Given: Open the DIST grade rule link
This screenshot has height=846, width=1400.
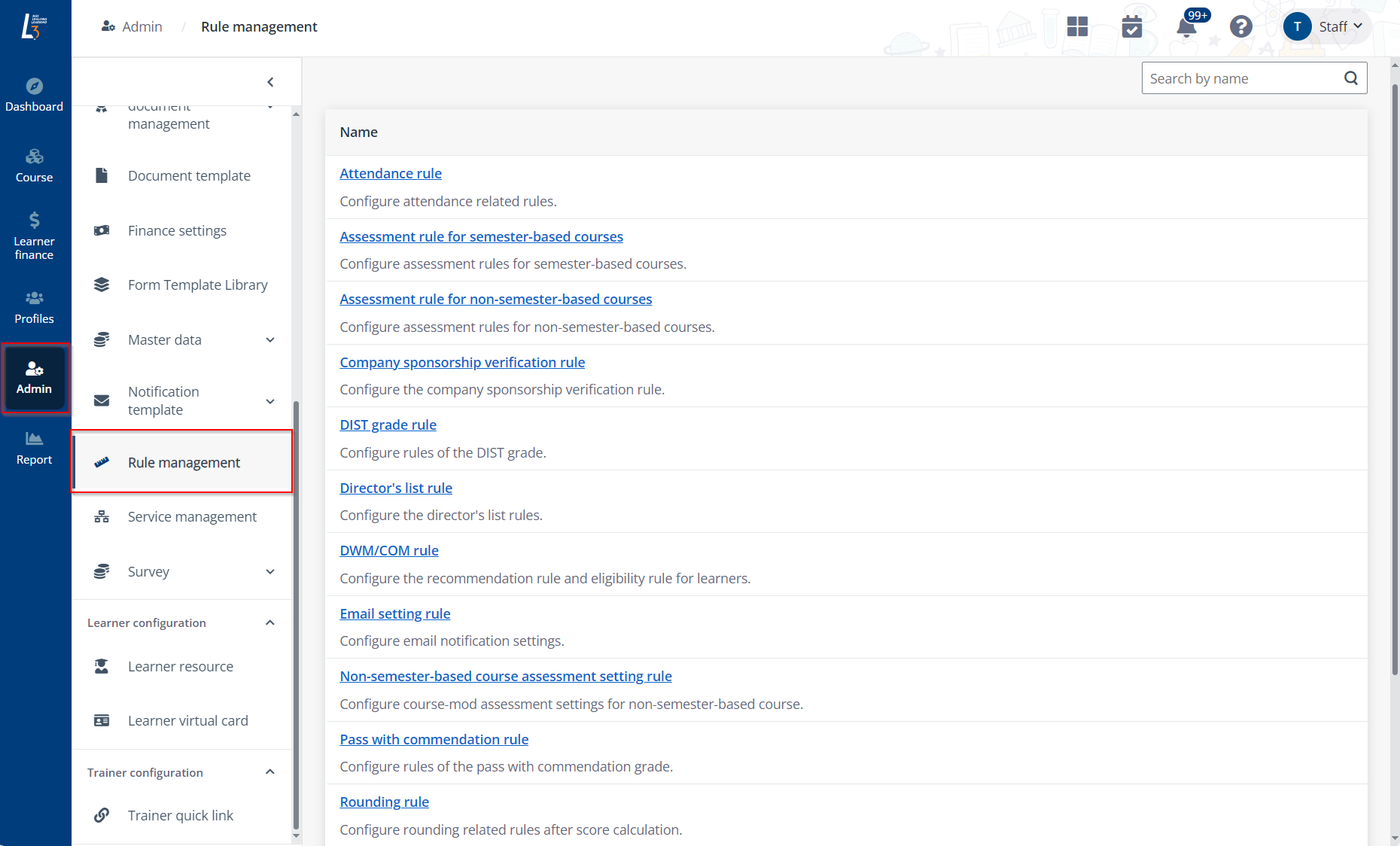Looking at the screenshot, I should [388, 425].
